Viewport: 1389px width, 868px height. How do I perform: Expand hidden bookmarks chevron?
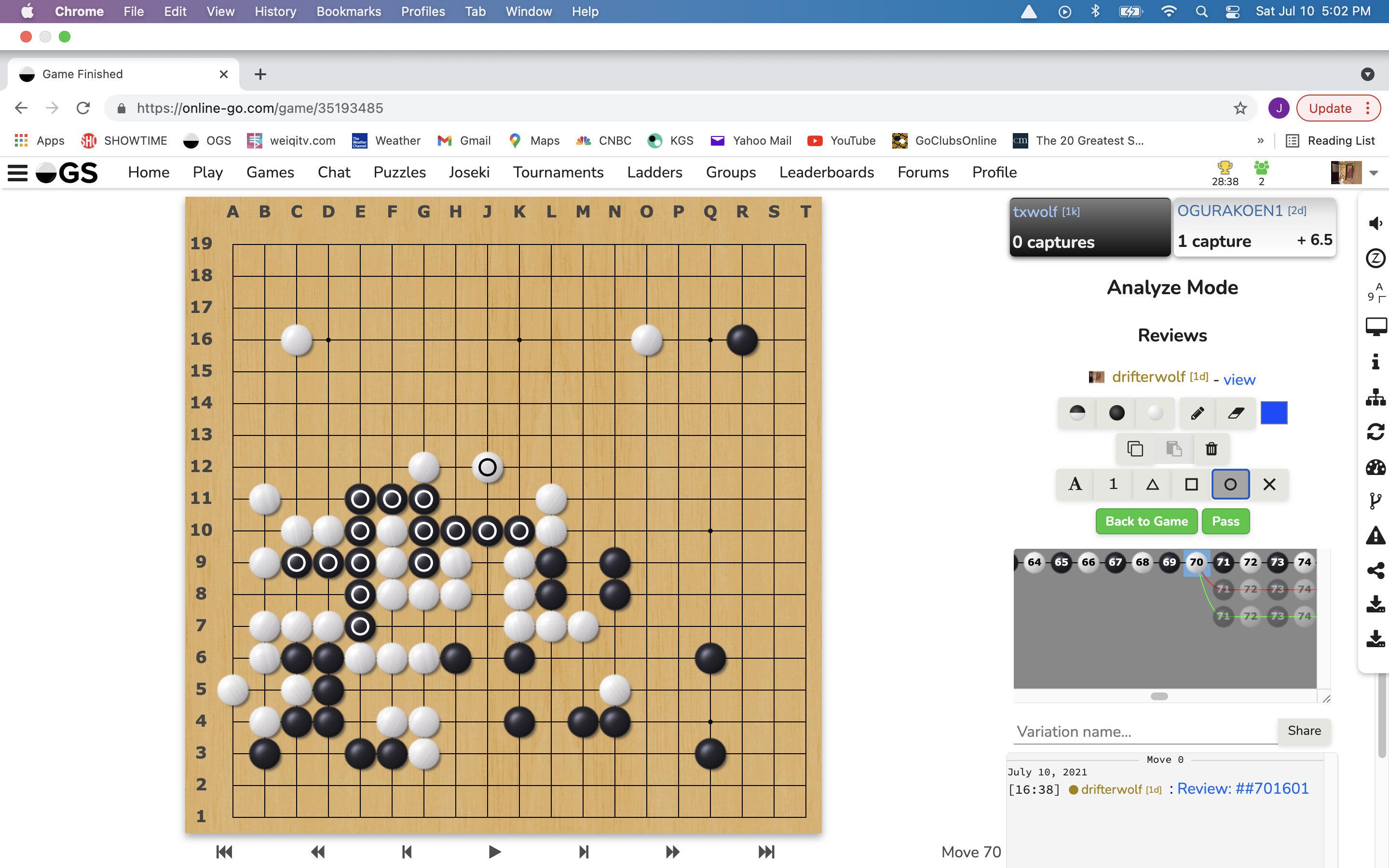coord(1260,141)
